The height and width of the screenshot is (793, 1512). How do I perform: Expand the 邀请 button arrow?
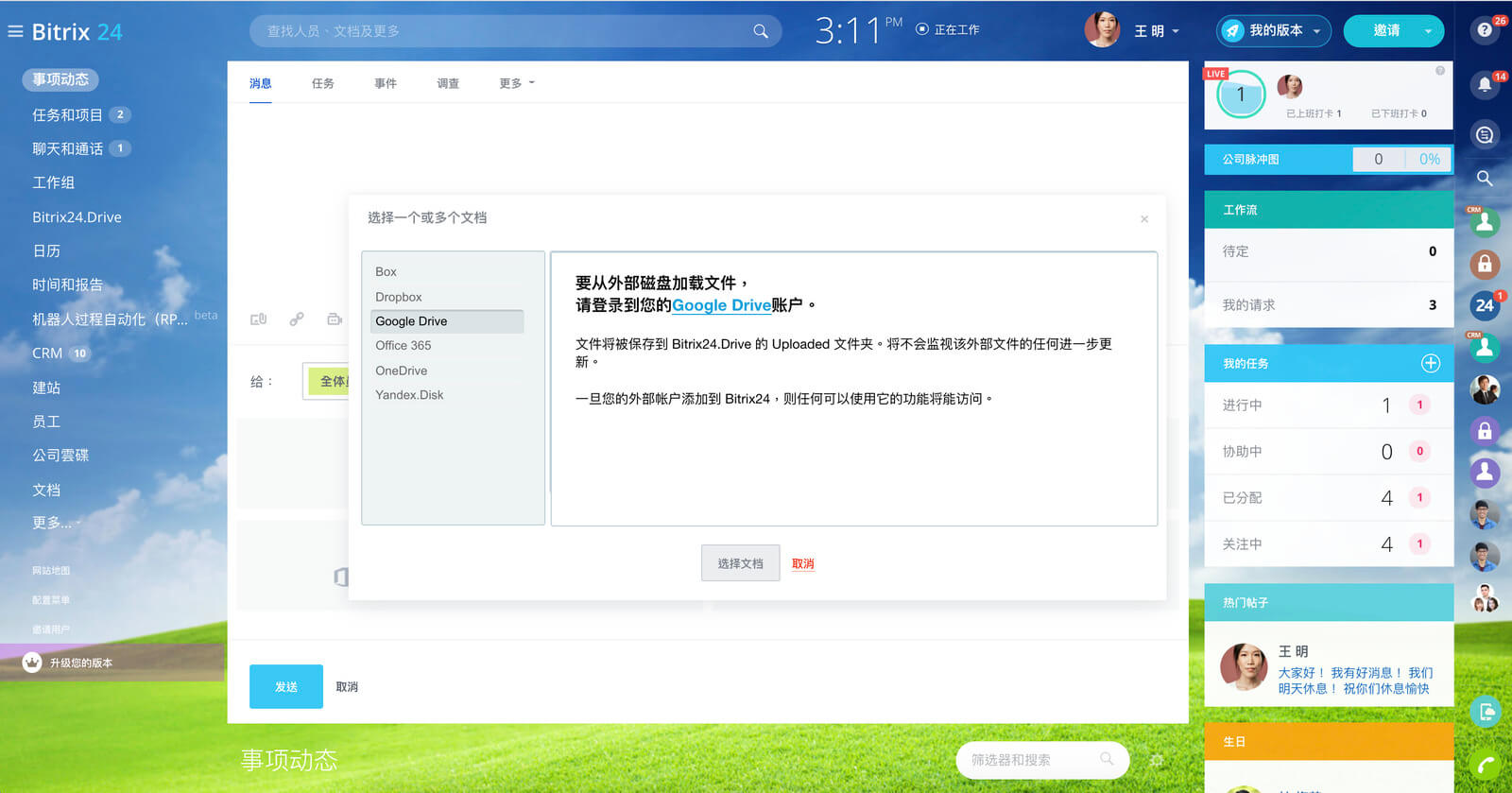1428,31
